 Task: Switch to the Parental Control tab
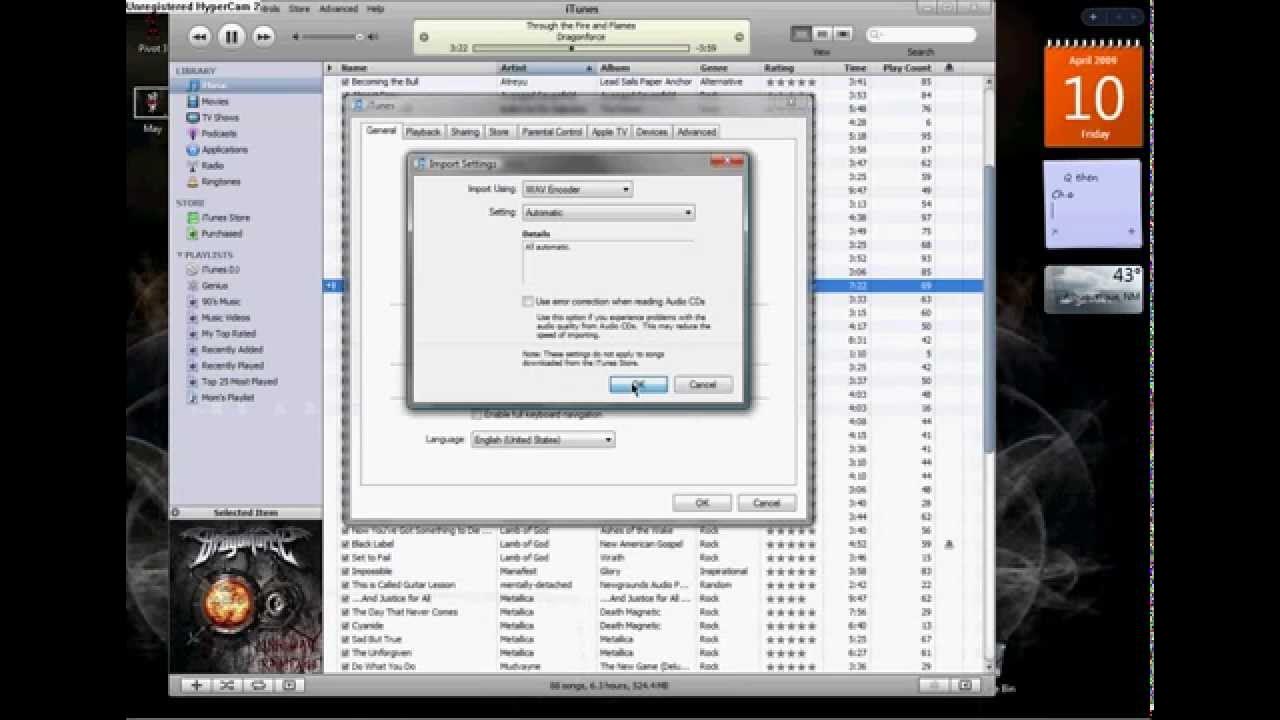click(x=551, y=132)
